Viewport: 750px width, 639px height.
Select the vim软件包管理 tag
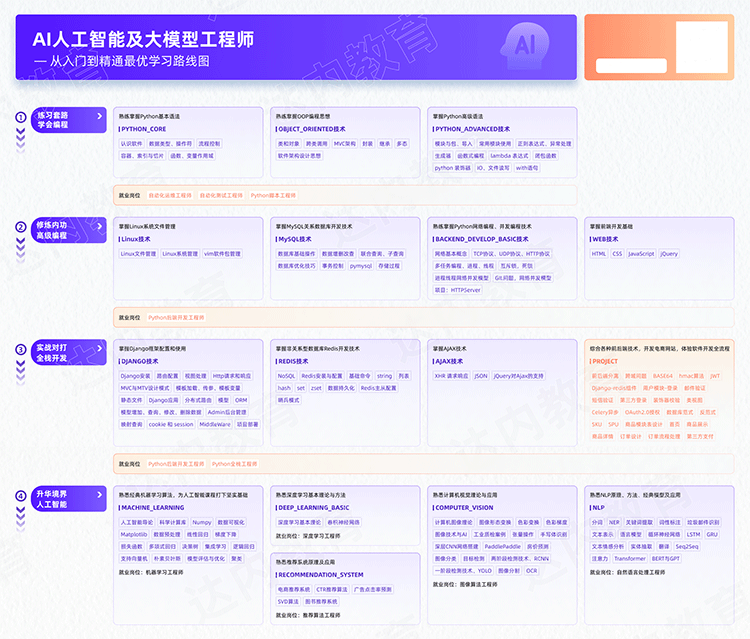[x=222, y=253]
